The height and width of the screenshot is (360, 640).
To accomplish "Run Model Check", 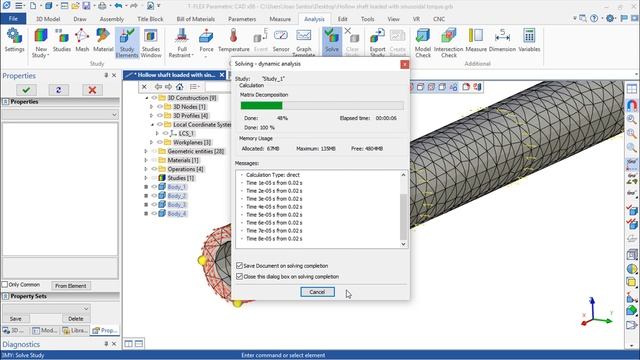I will (x=423, y=42).
